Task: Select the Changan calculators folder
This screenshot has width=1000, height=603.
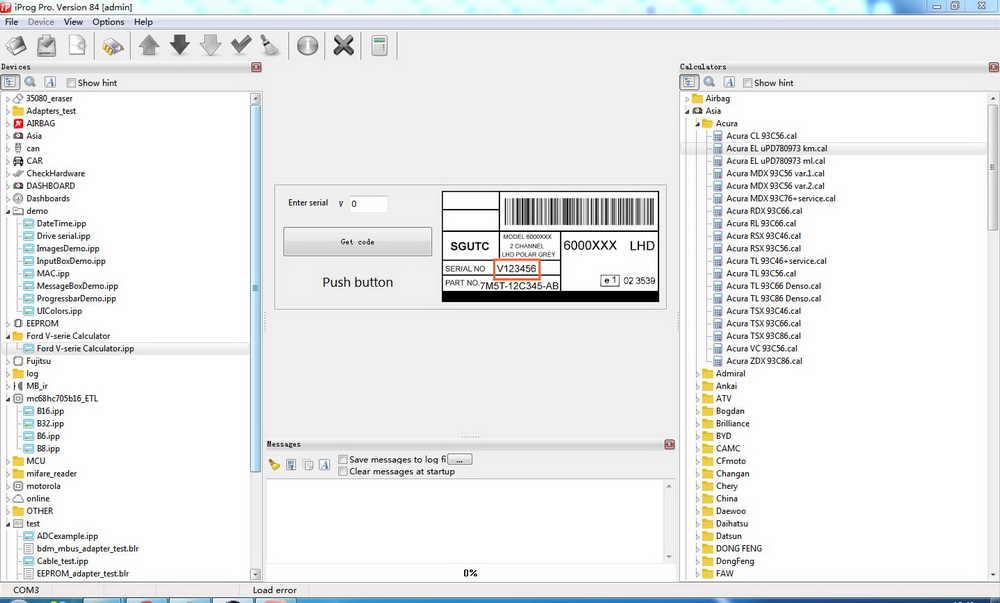Action: 732,474
